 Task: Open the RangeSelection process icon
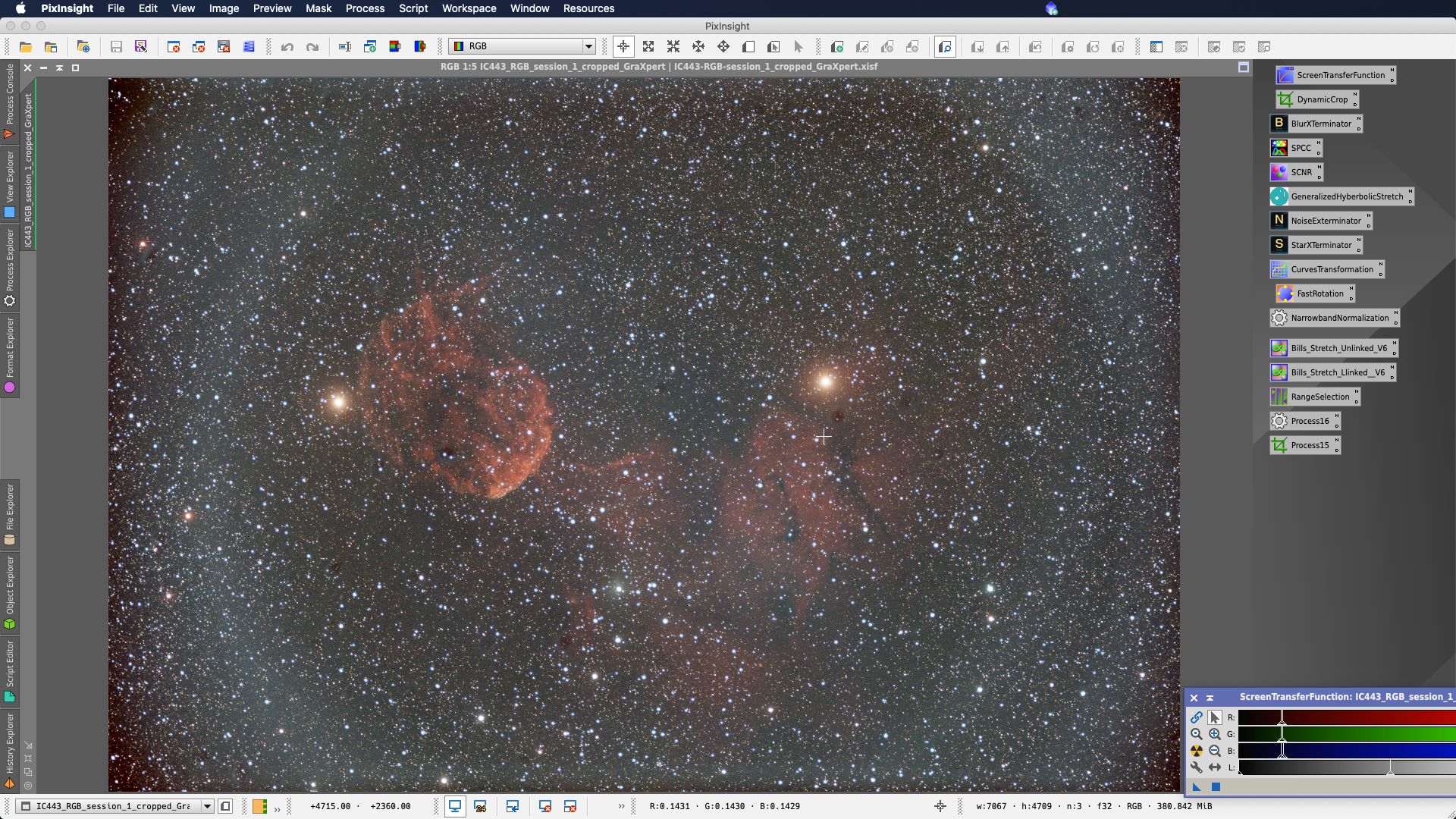coord(1314,397)
